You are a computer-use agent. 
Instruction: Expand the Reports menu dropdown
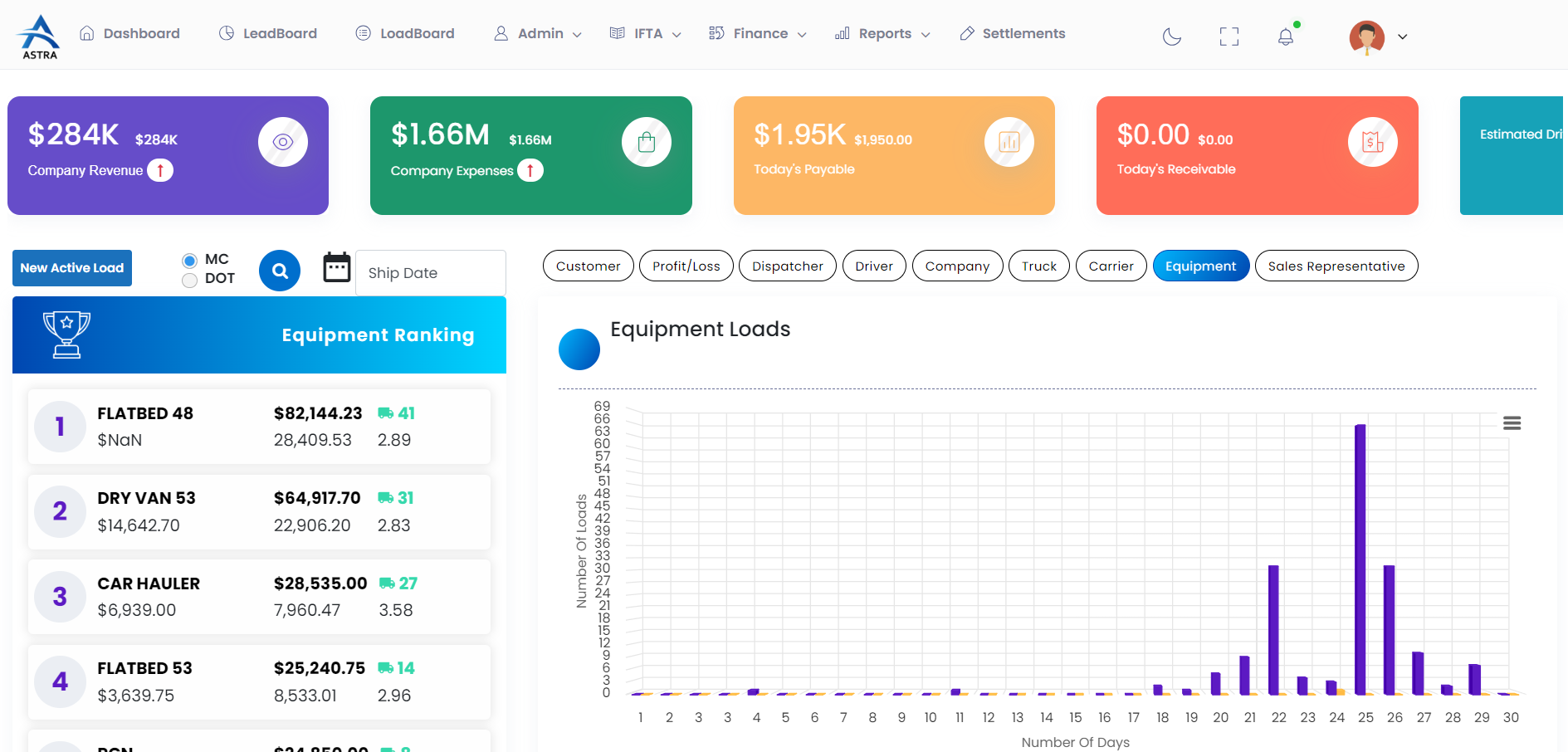882,33
